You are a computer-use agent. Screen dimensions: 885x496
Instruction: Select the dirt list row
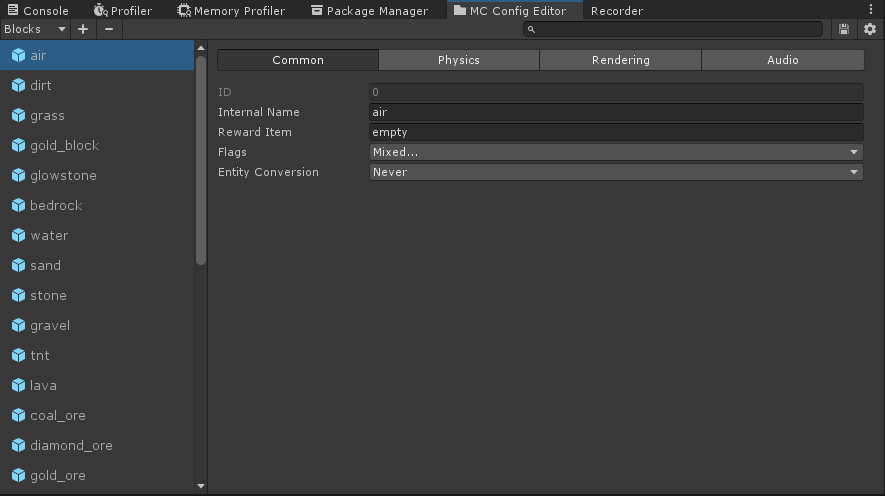[x=97, y=85]
